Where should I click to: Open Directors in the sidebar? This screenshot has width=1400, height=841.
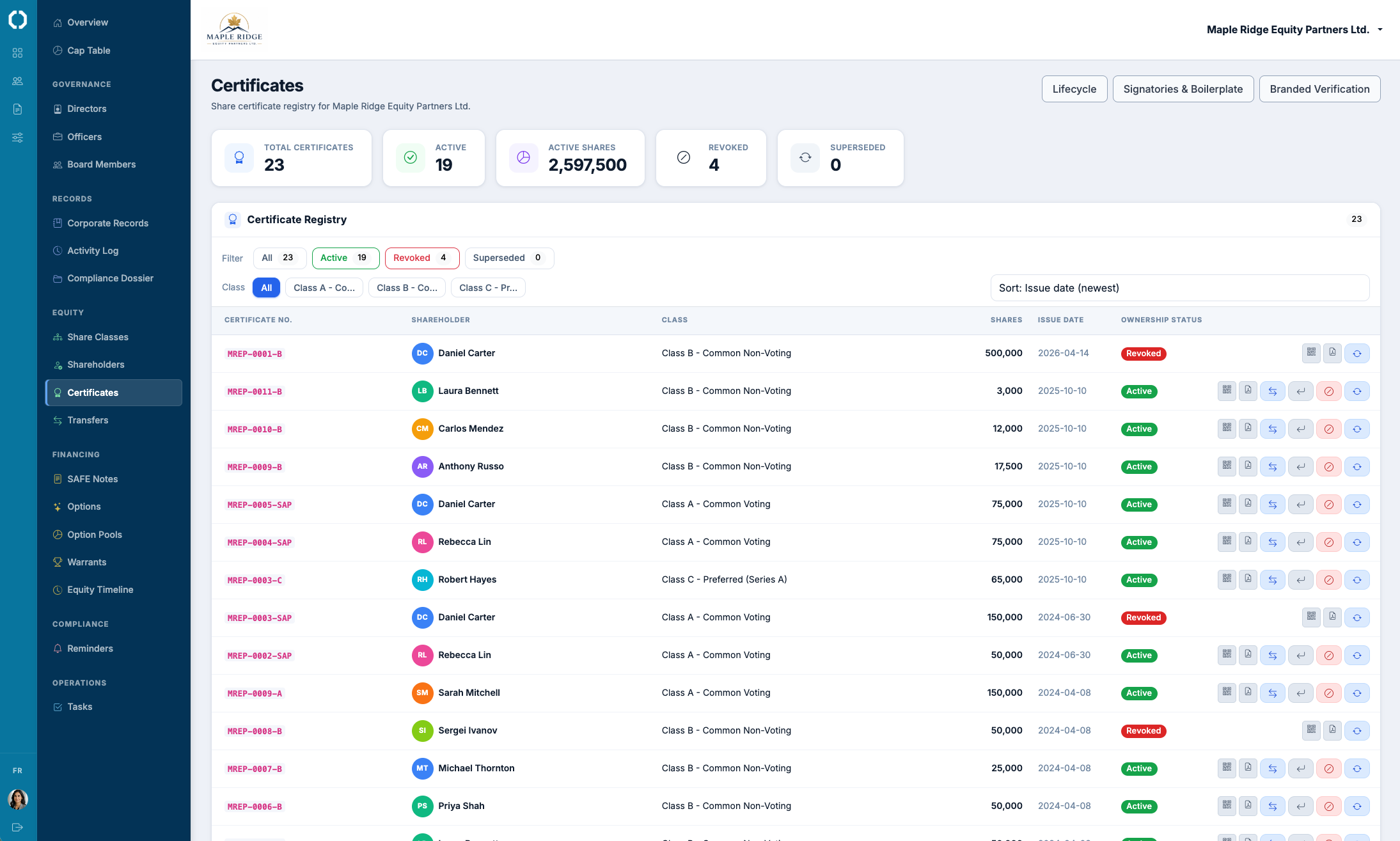(114, 109)
